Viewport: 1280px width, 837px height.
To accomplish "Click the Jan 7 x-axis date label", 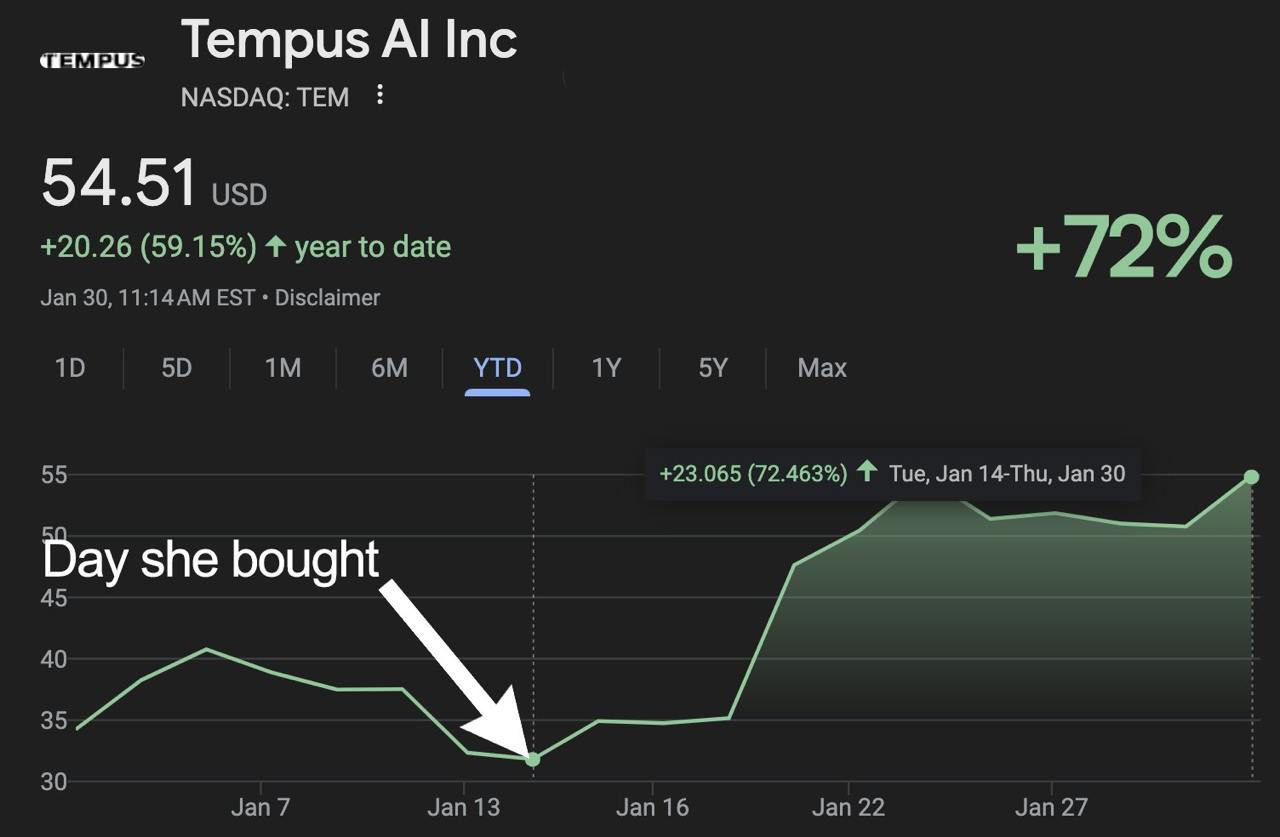I will [x=260, y=807].
